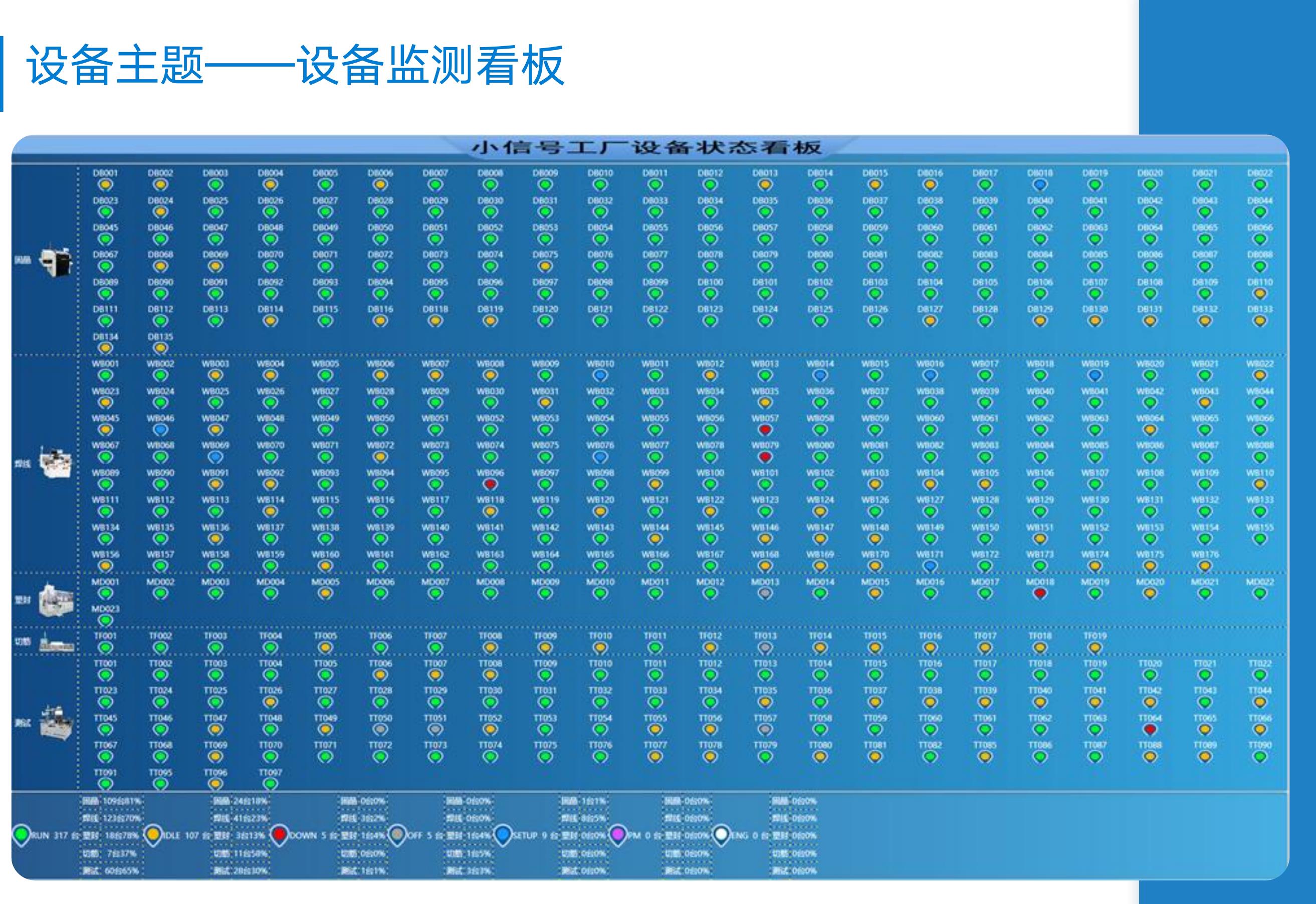Select the purple PM legend marker

tap(618, 835)
